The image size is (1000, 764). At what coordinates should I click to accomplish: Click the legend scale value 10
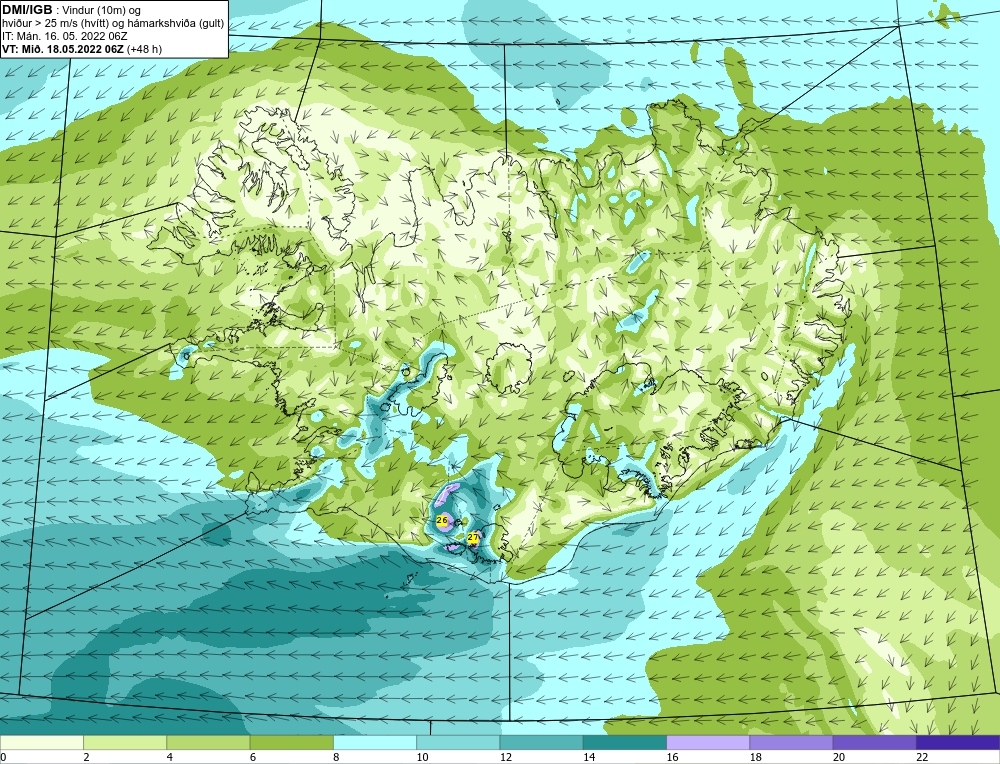coord(422,757)
